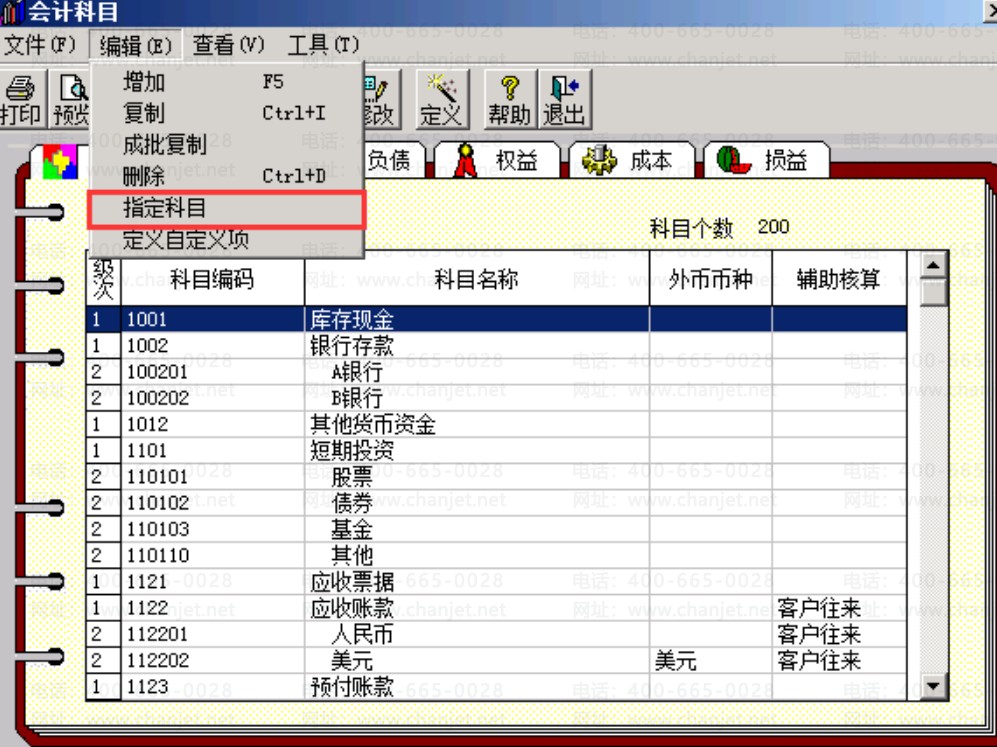Click the scrollbar up arrow
Image resolution: width=997 pixels, height=747 pixels.
(x=933, y=264)
